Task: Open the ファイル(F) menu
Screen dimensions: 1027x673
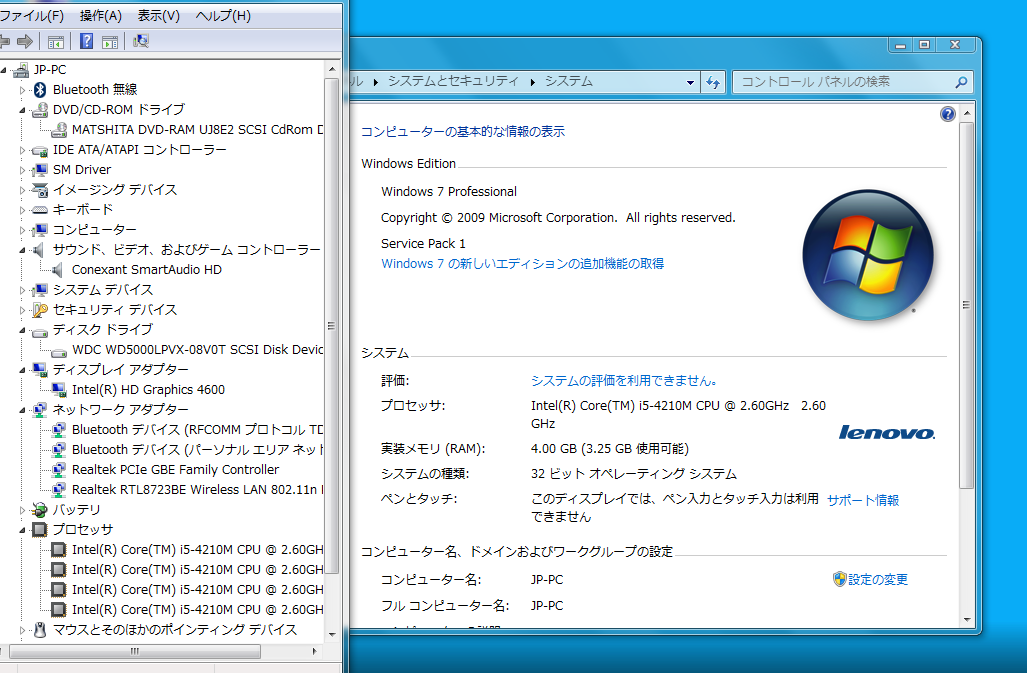Action: (31, 16)
